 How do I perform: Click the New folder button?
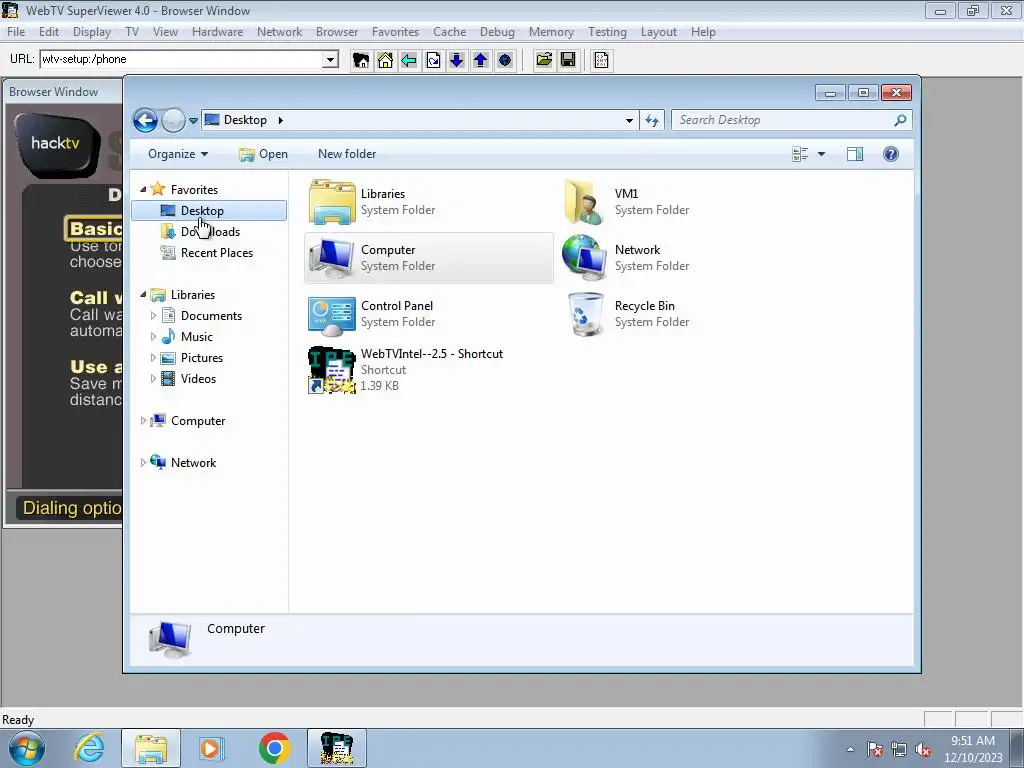click(347, 154)
